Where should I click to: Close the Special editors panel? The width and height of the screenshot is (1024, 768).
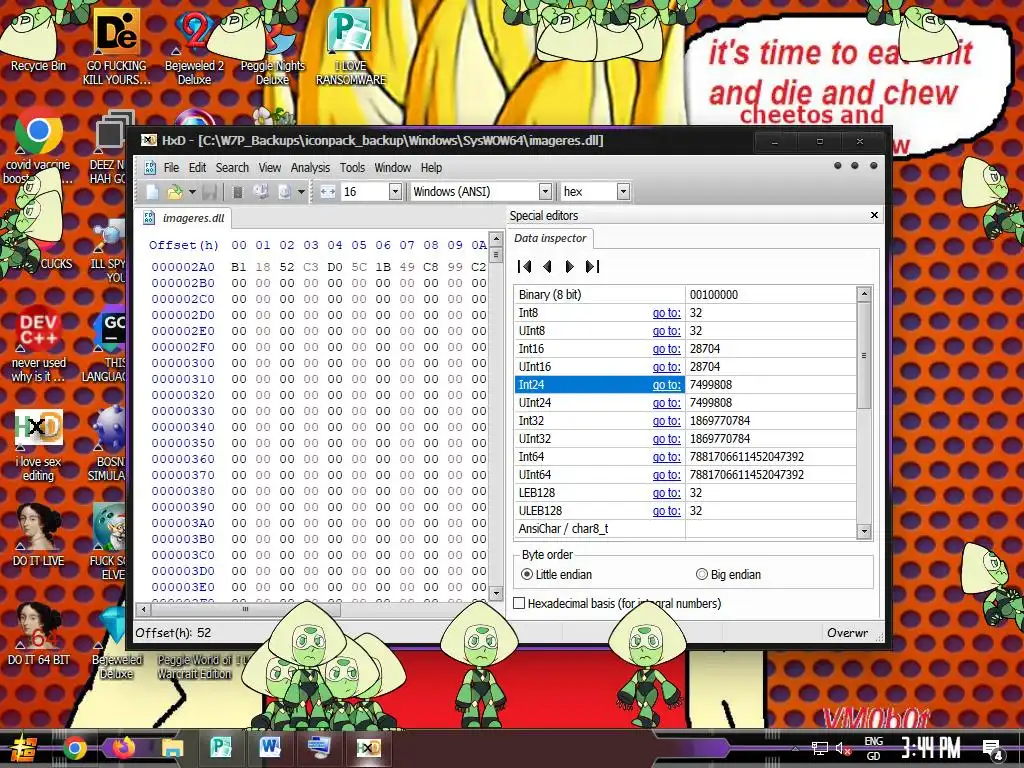click(x=874, y=215)
